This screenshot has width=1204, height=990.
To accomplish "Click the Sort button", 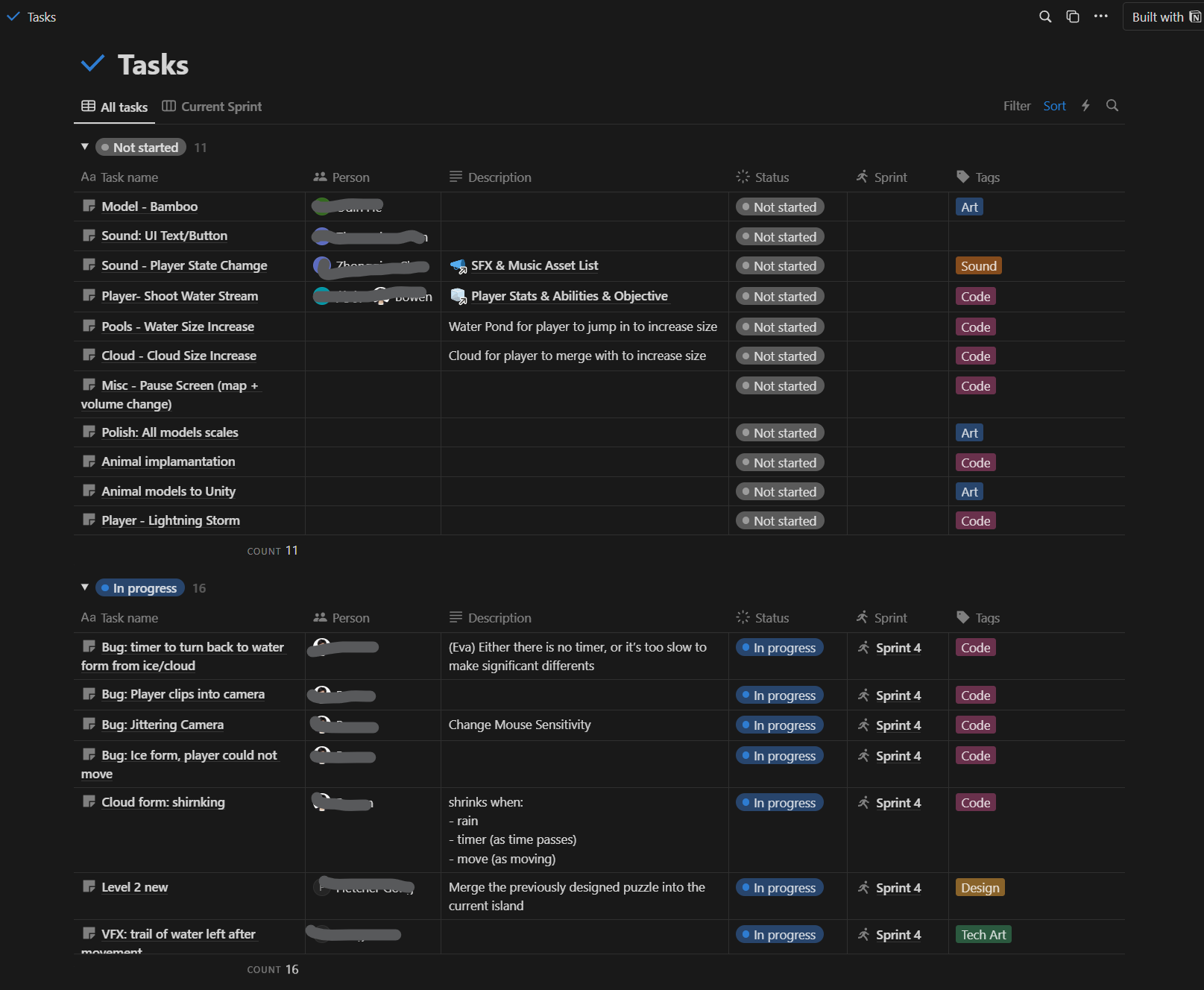I will (1054, 106).
